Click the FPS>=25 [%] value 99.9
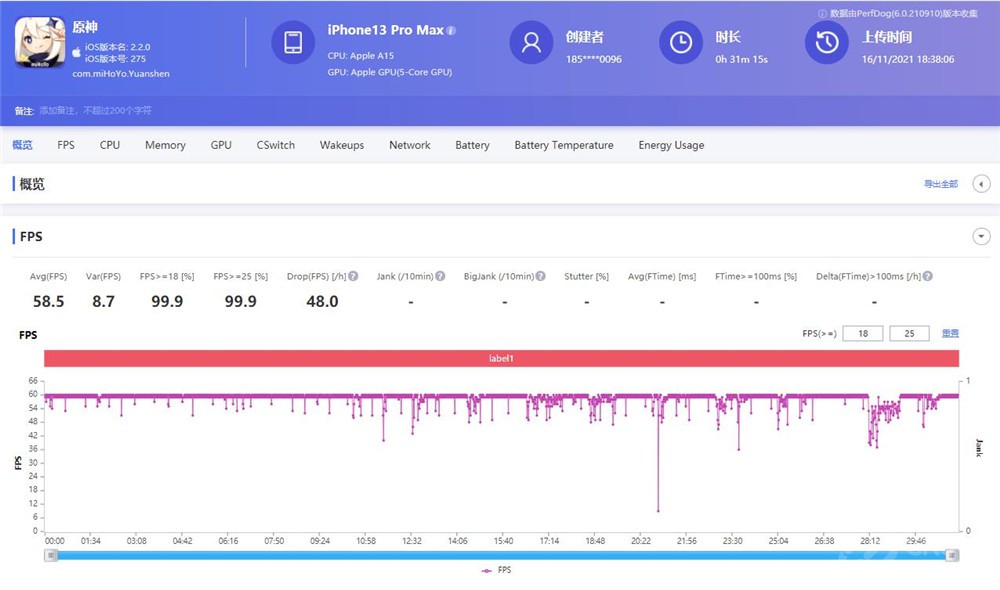The height and width of the screenshot is (590, 1000). [x=240, y=301]
